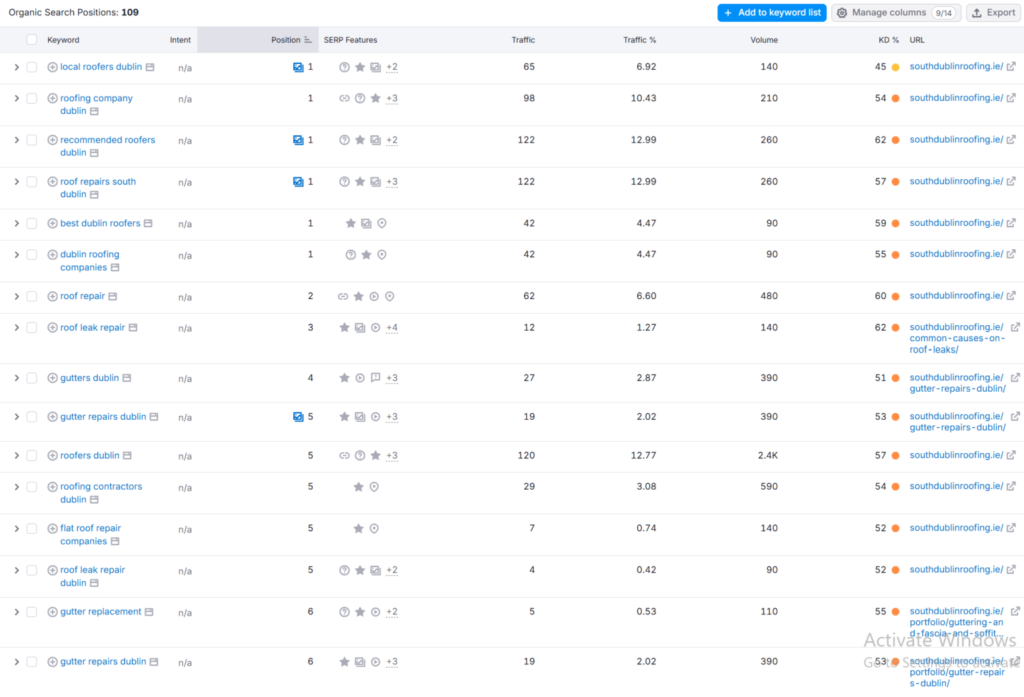1024x697 pixels.
Task: Export the organic positions table
Action: [993, 12]
